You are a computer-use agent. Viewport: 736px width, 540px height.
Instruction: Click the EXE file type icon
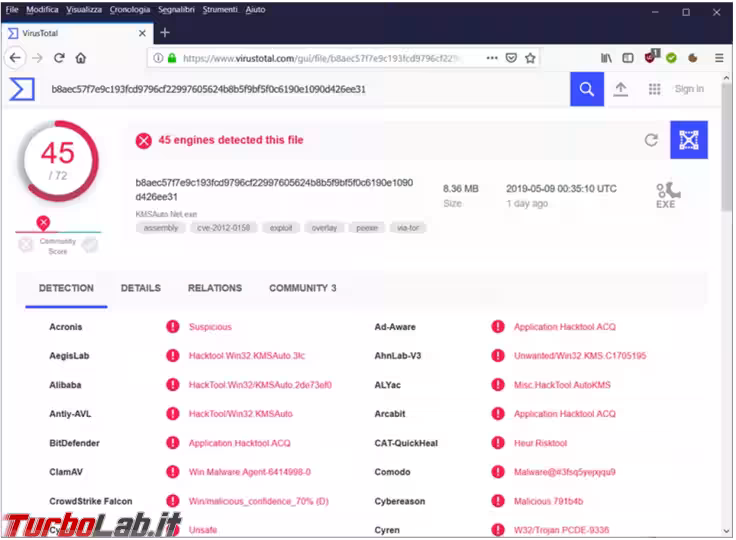[667, 195]
